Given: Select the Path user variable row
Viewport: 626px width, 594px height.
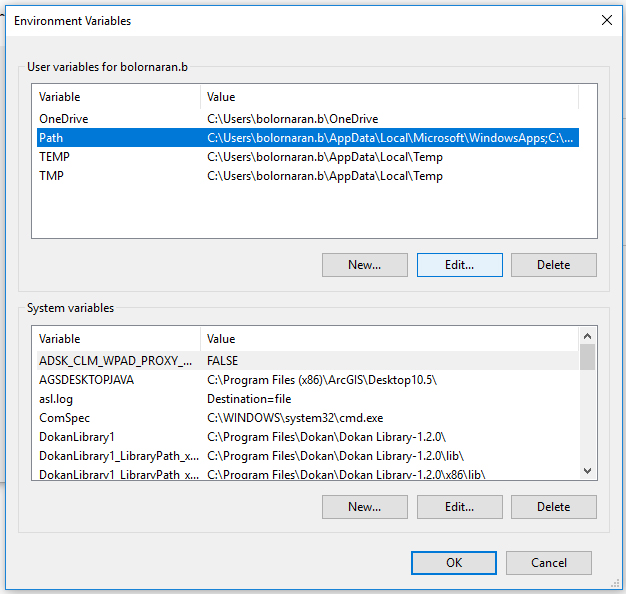Looking at the screenshot, I should (x=308, y=138).
